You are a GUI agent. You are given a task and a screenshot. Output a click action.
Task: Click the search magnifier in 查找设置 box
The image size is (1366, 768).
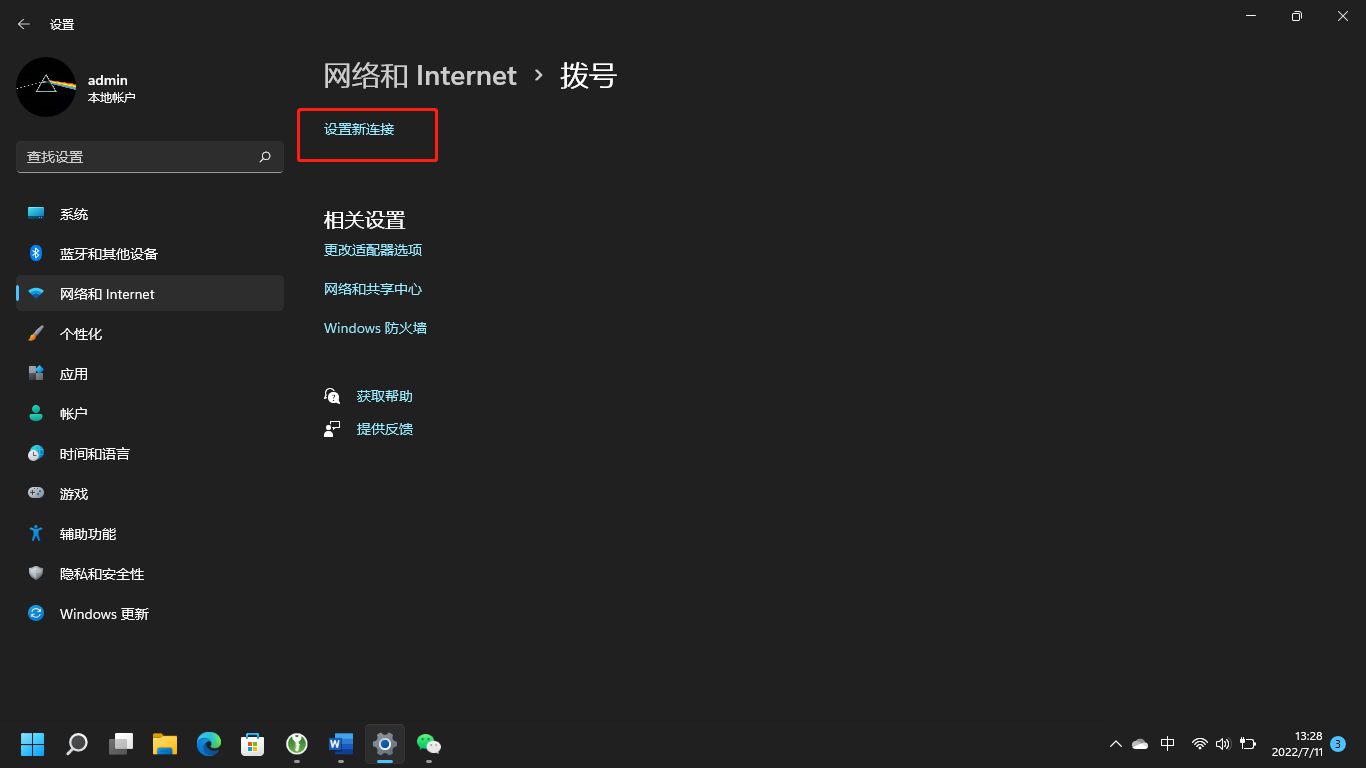[265, 157]
